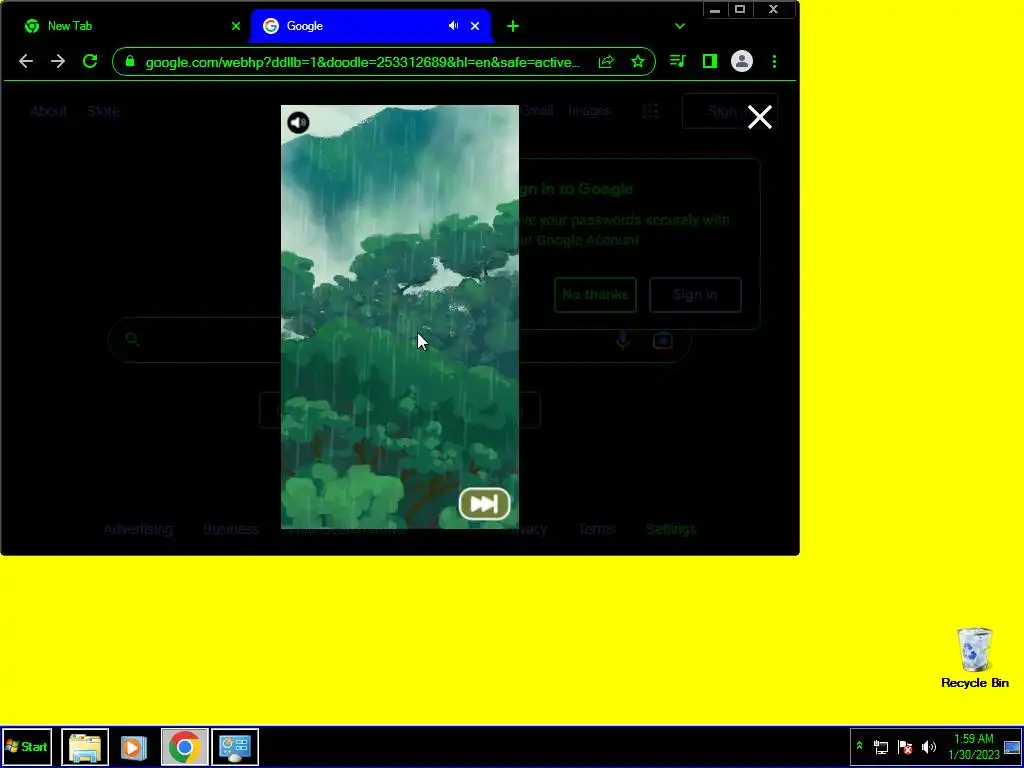Select the Recycle Bin desktop icon
The image size is (1024, 768).
click(x=975, y=658)
